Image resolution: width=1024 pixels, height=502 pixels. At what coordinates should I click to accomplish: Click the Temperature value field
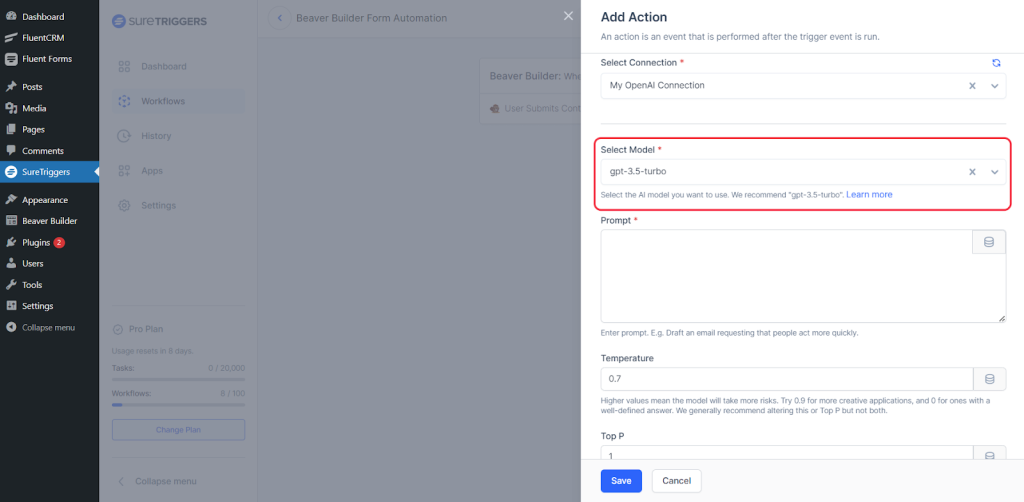786,379
